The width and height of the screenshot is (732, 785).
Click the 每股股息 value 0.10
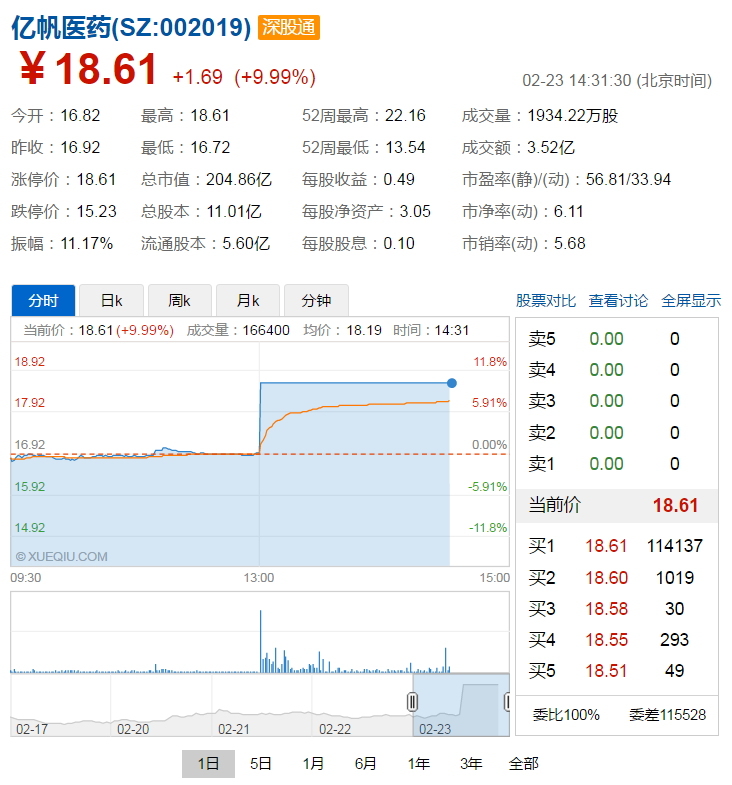pos(399,243)
